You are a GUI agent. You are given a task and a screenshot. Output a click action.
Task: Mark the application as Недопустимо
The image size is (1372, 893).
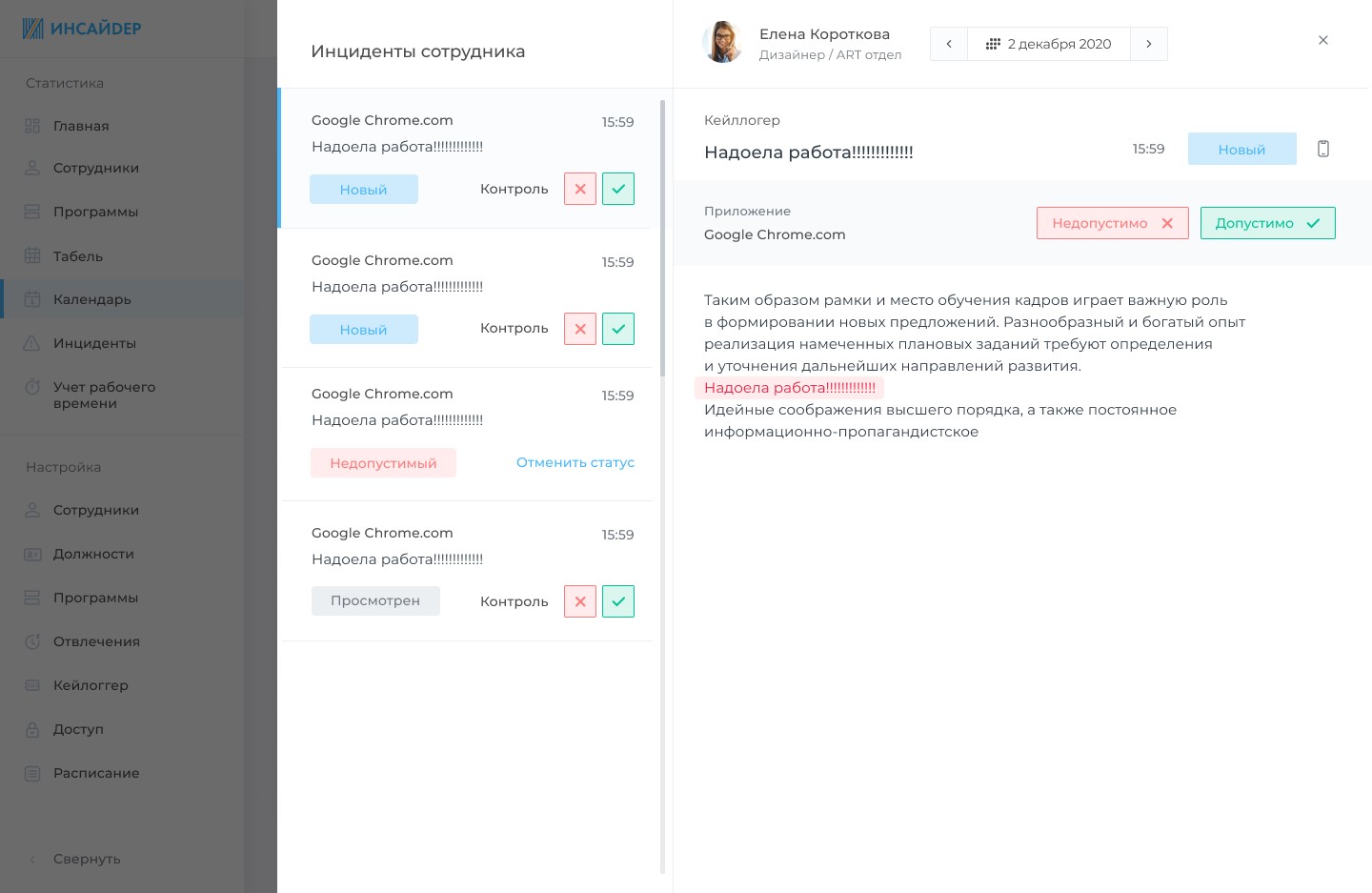1112,223
